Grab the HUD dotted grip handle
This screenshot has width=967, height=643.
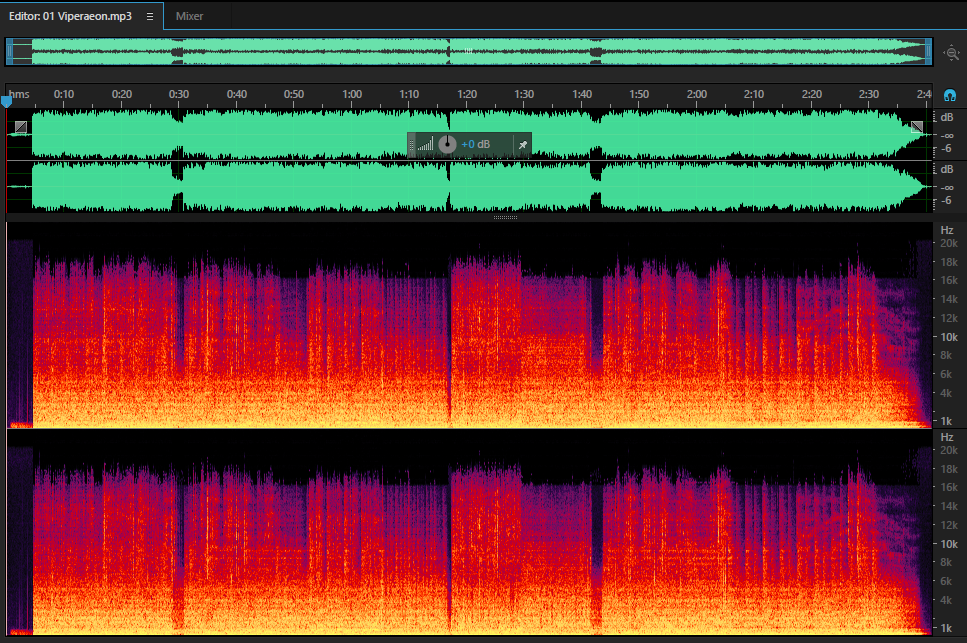pyautogui.click(x=411, y=145)
